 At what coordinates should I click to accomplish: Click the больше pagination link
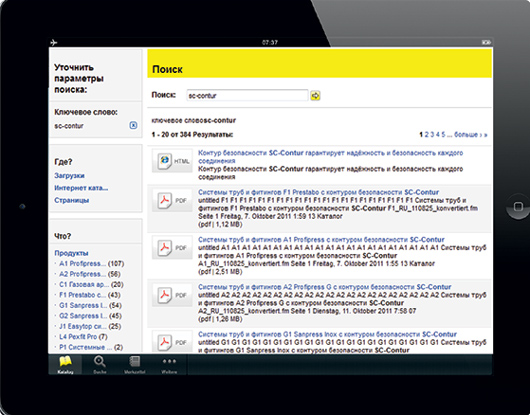point(466,135)
